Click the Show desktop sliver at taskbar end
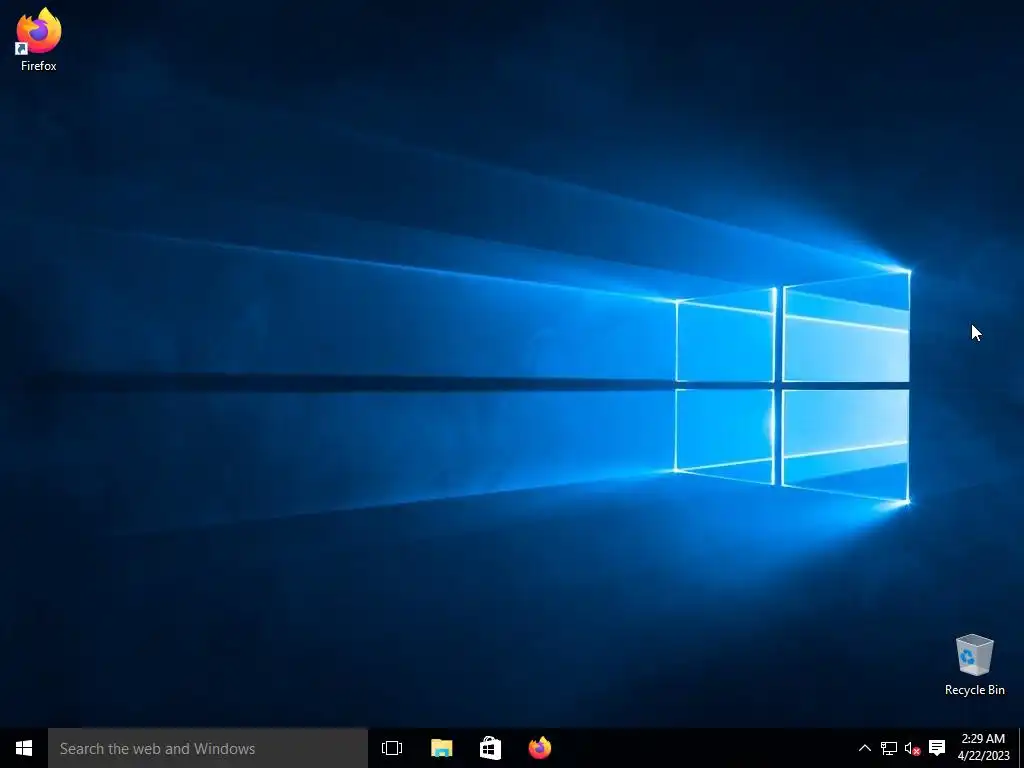The width and height of the screenshot is (1024, 768). [x=1021, y=748]
